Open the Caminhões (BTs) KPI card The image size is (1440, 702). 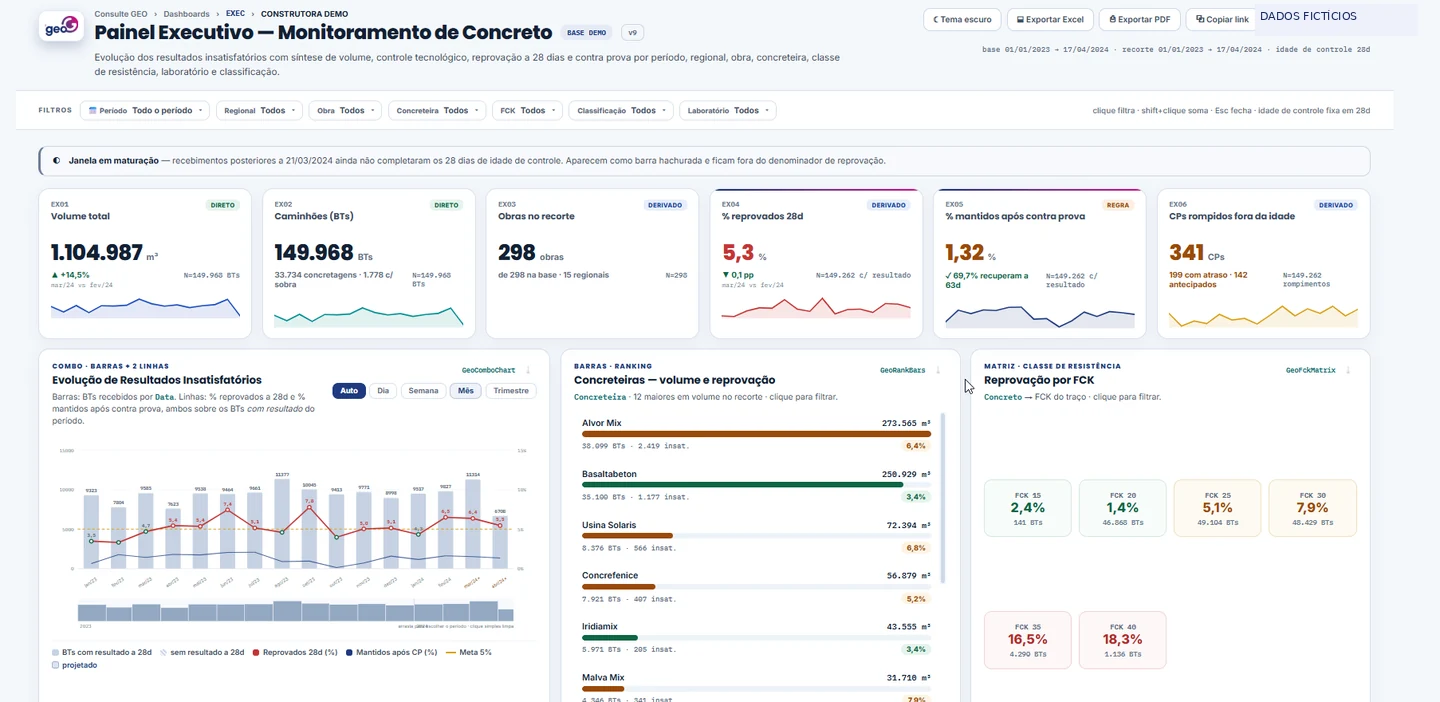click(x=369, y=263)
